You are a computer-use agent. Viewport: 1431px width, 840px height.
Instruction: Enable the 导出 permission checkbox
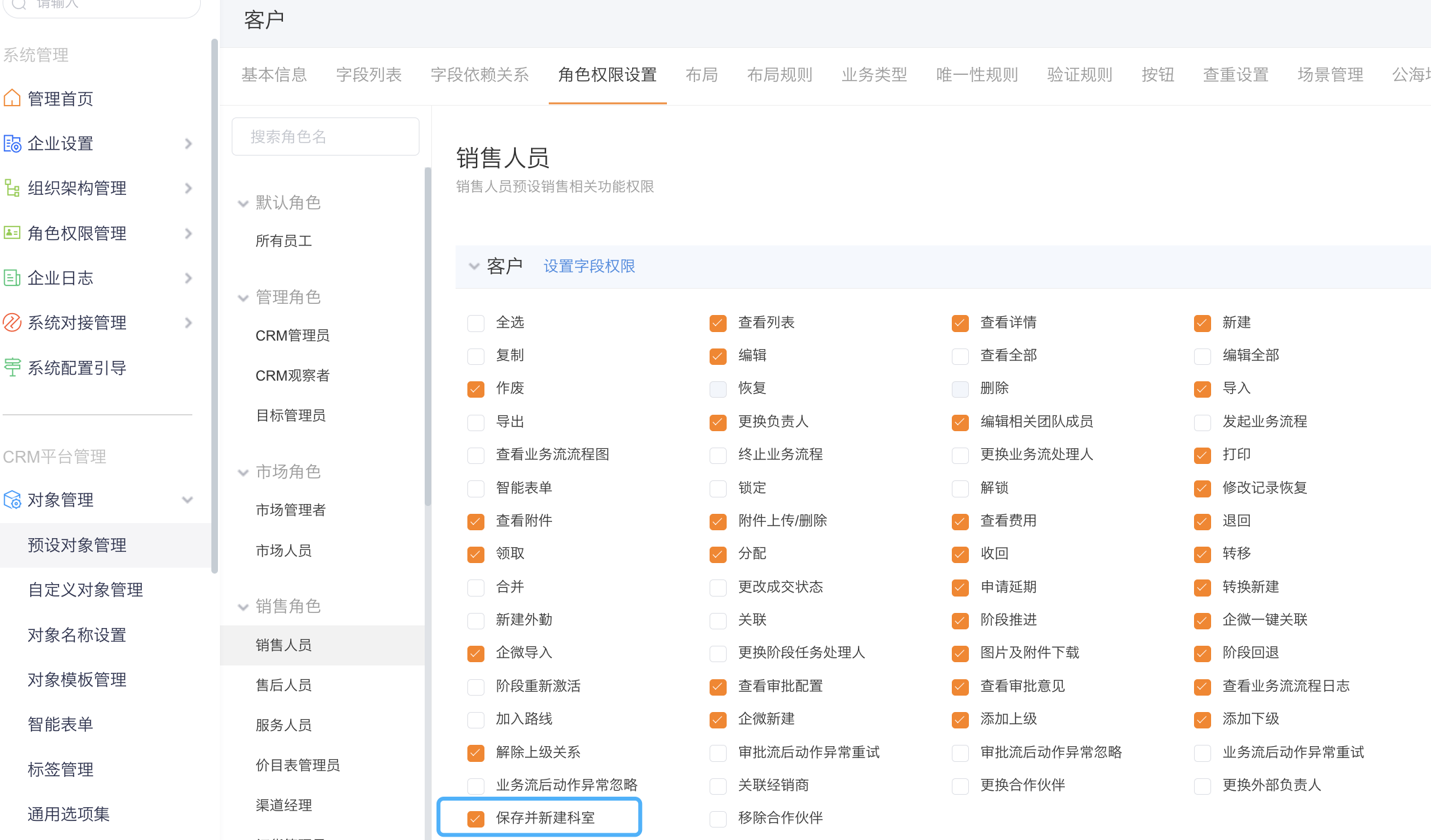click(x=476, y=422)
